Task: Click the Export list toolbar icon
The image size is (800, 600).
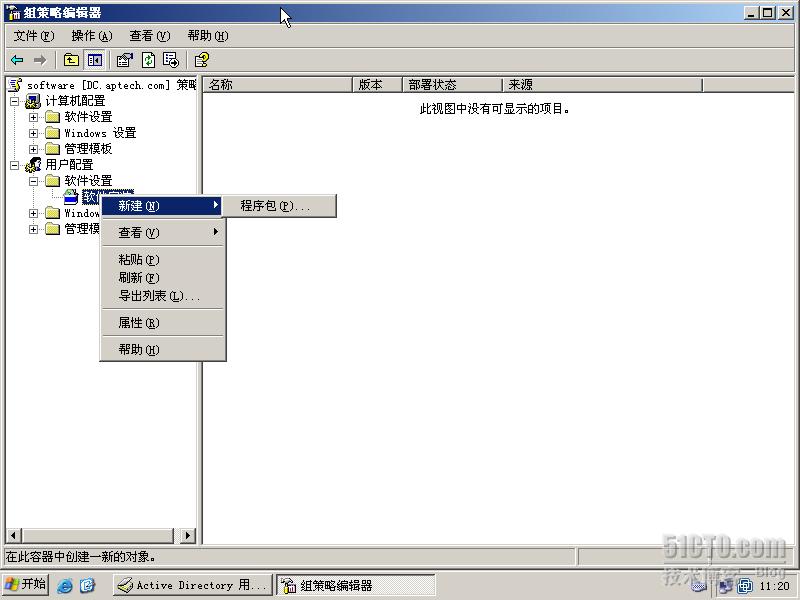Action: [x=171, y=60]
